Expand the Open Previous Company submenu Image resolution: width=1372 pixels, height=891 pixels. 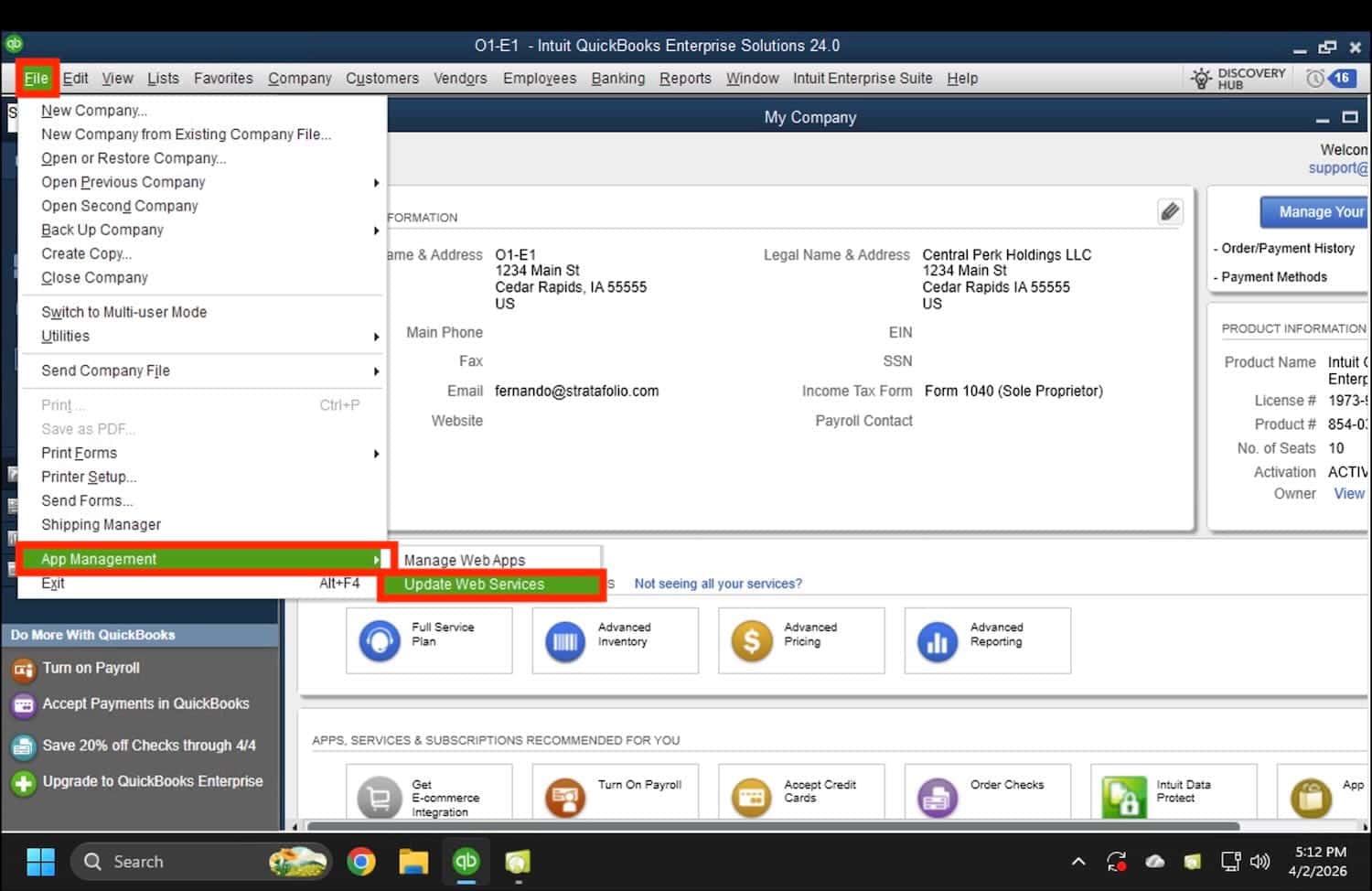click(x=123, y=182)
